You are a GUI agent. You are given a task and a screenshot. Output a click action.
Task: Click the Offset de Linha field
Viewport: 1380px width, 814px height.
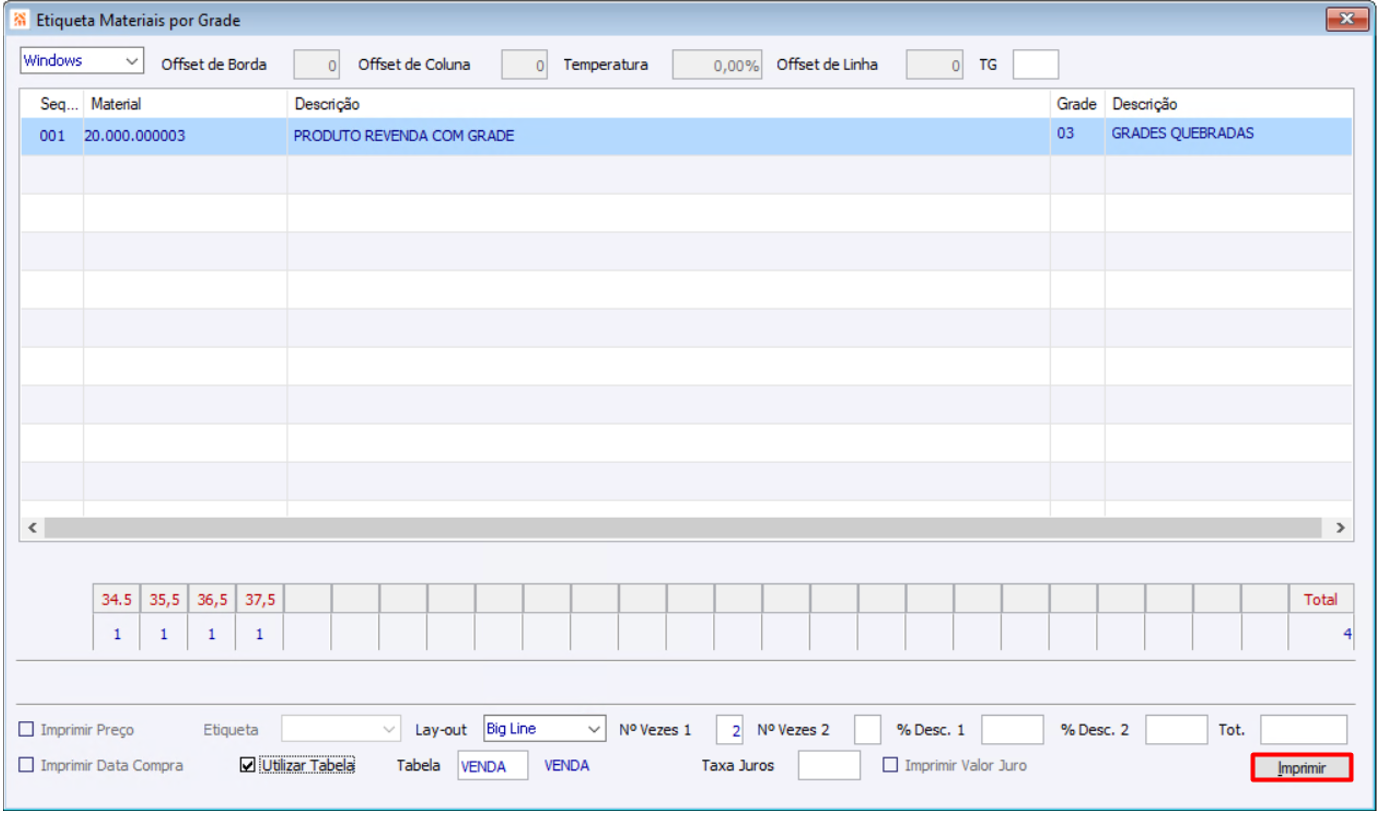point(935,65)
